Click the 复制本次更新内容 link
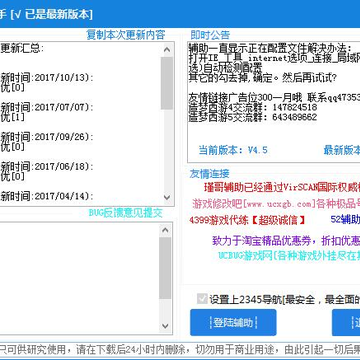Screen dimensions: 360x360 point(126,35)
